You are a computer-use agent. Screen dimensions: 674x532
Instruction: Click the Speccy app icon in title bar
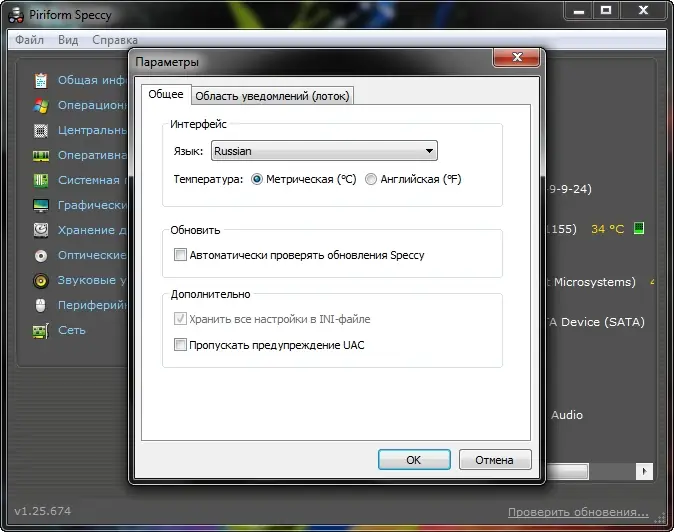pos(16,15)
